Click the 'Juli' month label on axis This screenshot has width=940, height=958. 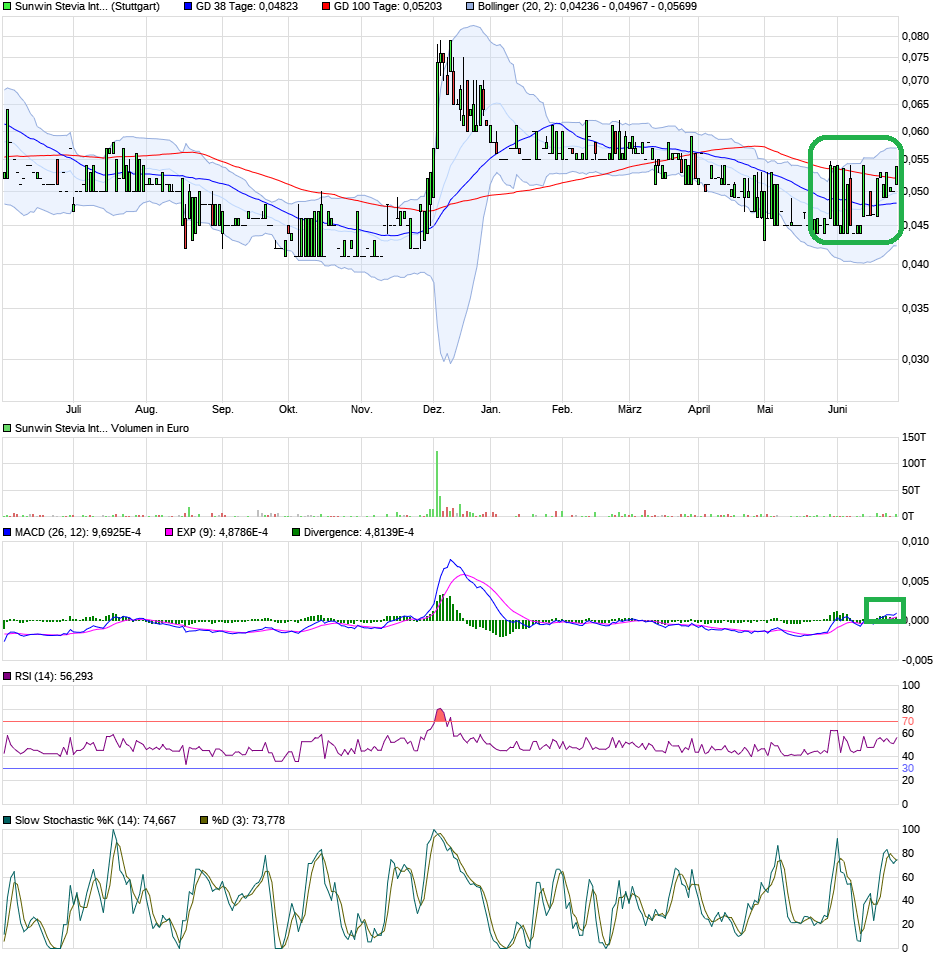coord(73,409)
